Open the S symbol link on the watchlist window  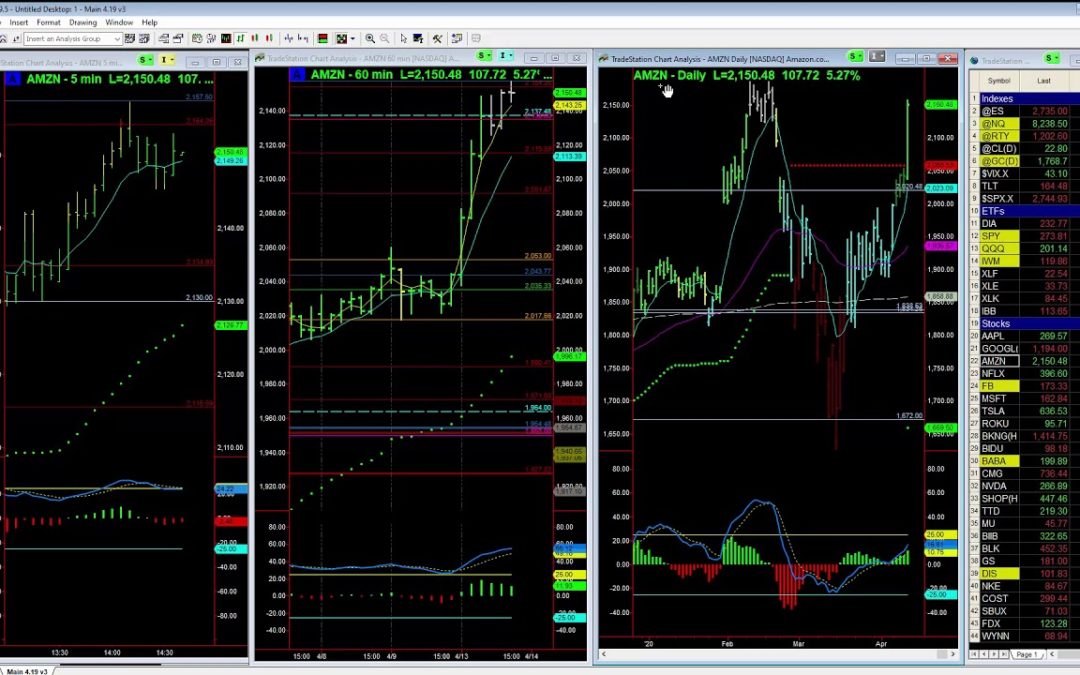coord(1052,59)
